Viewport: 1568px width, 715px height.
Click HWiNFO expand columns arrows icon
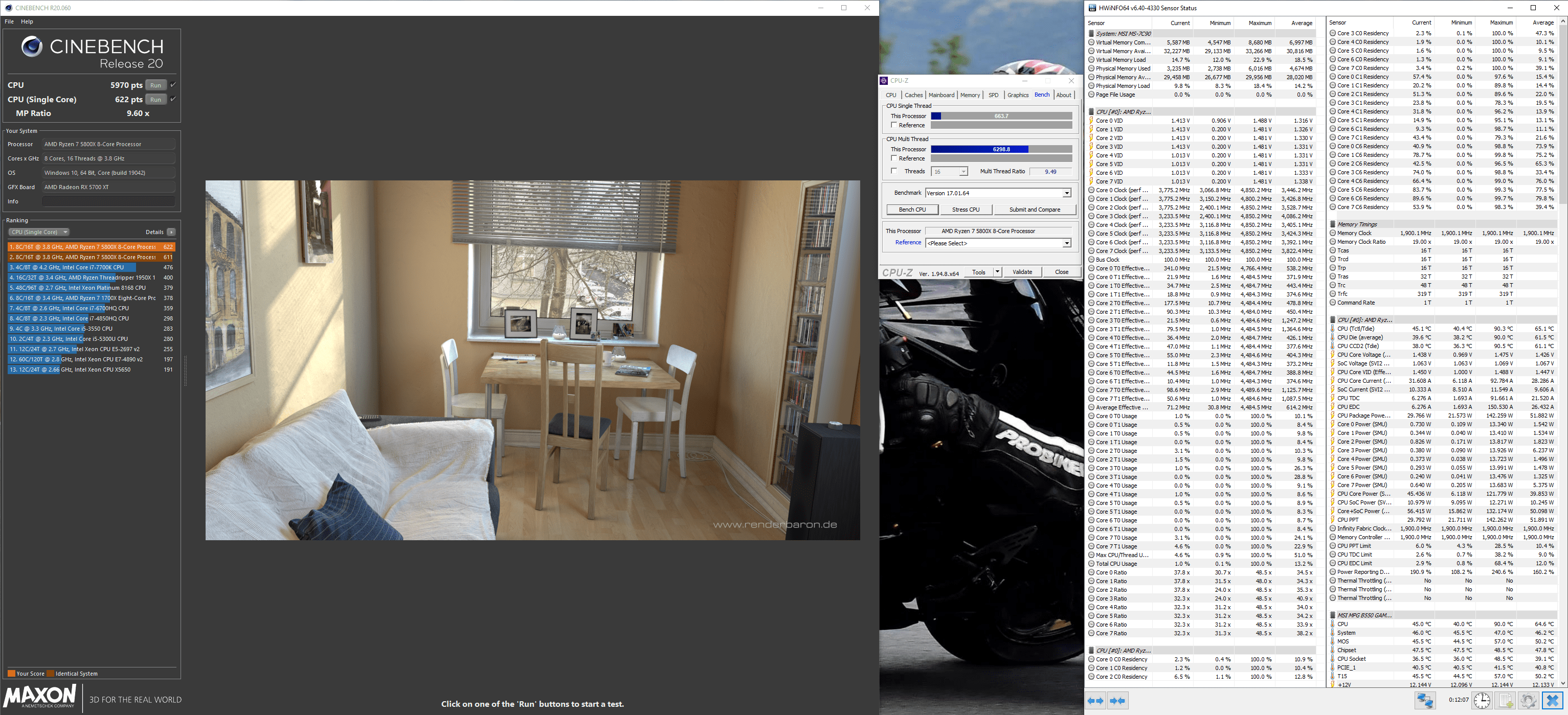coord(1095,700)
